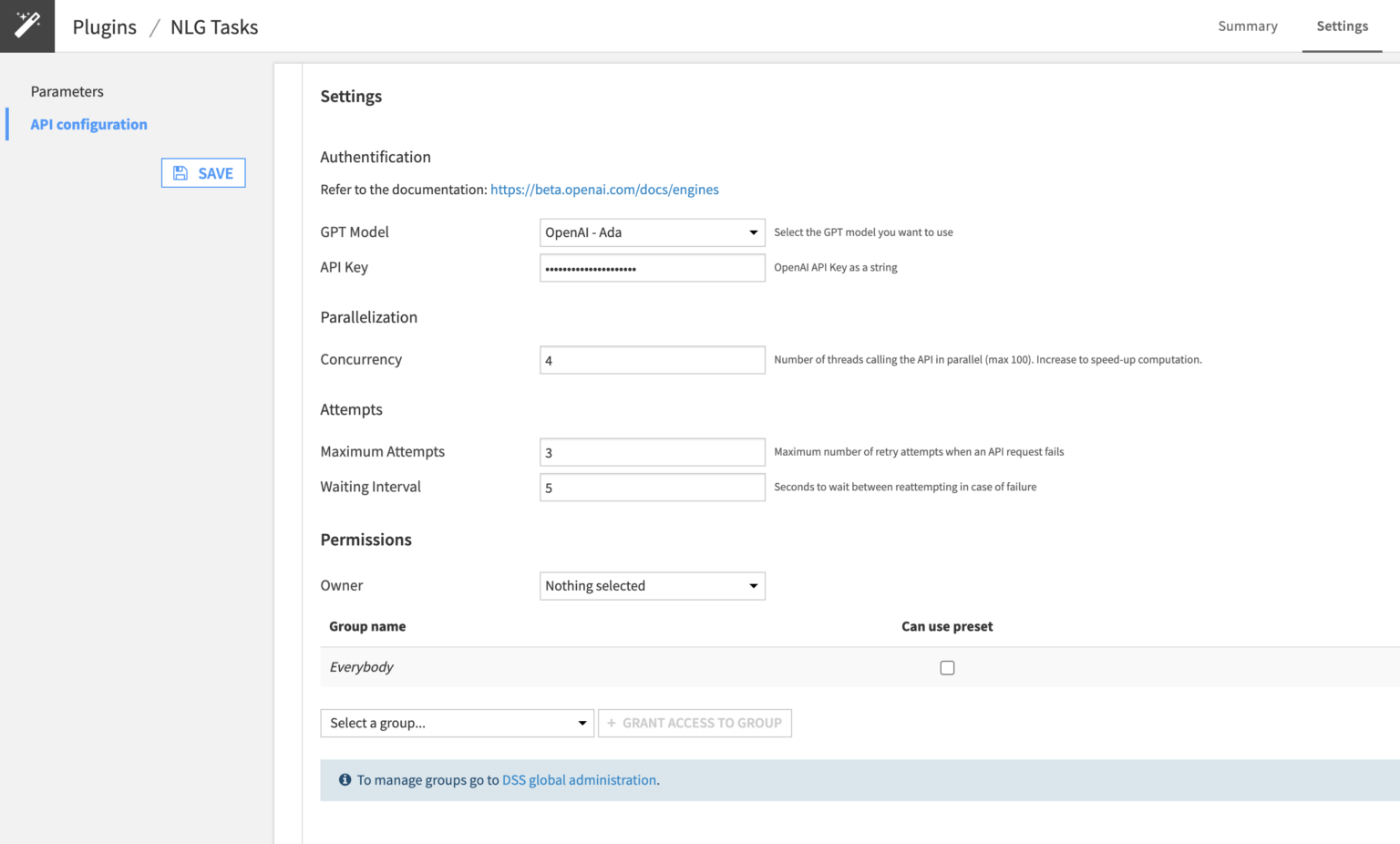Click GRANT ACCESS TO GROUP
1400x844 pixels.
695,723
